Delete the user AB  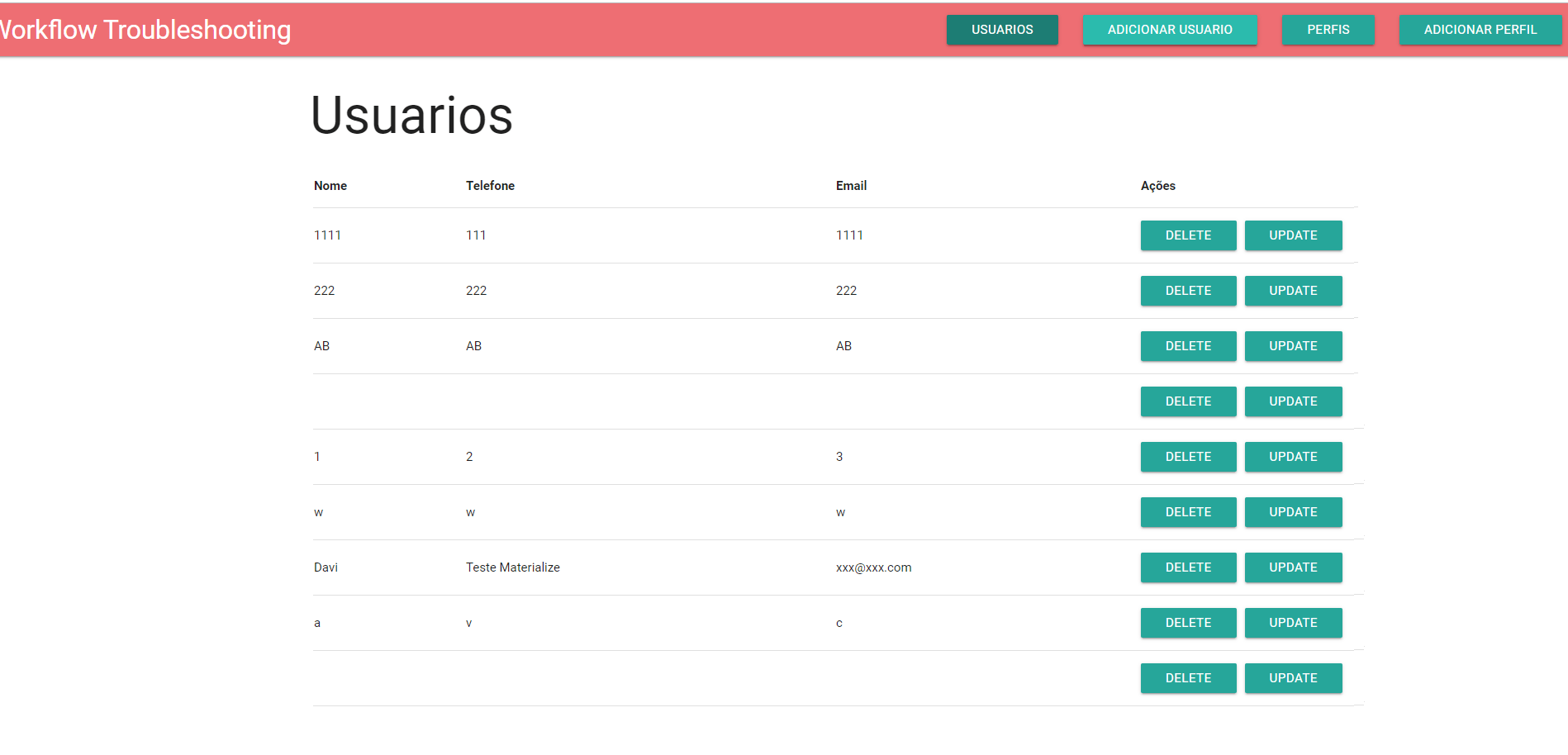[1188, 345]
